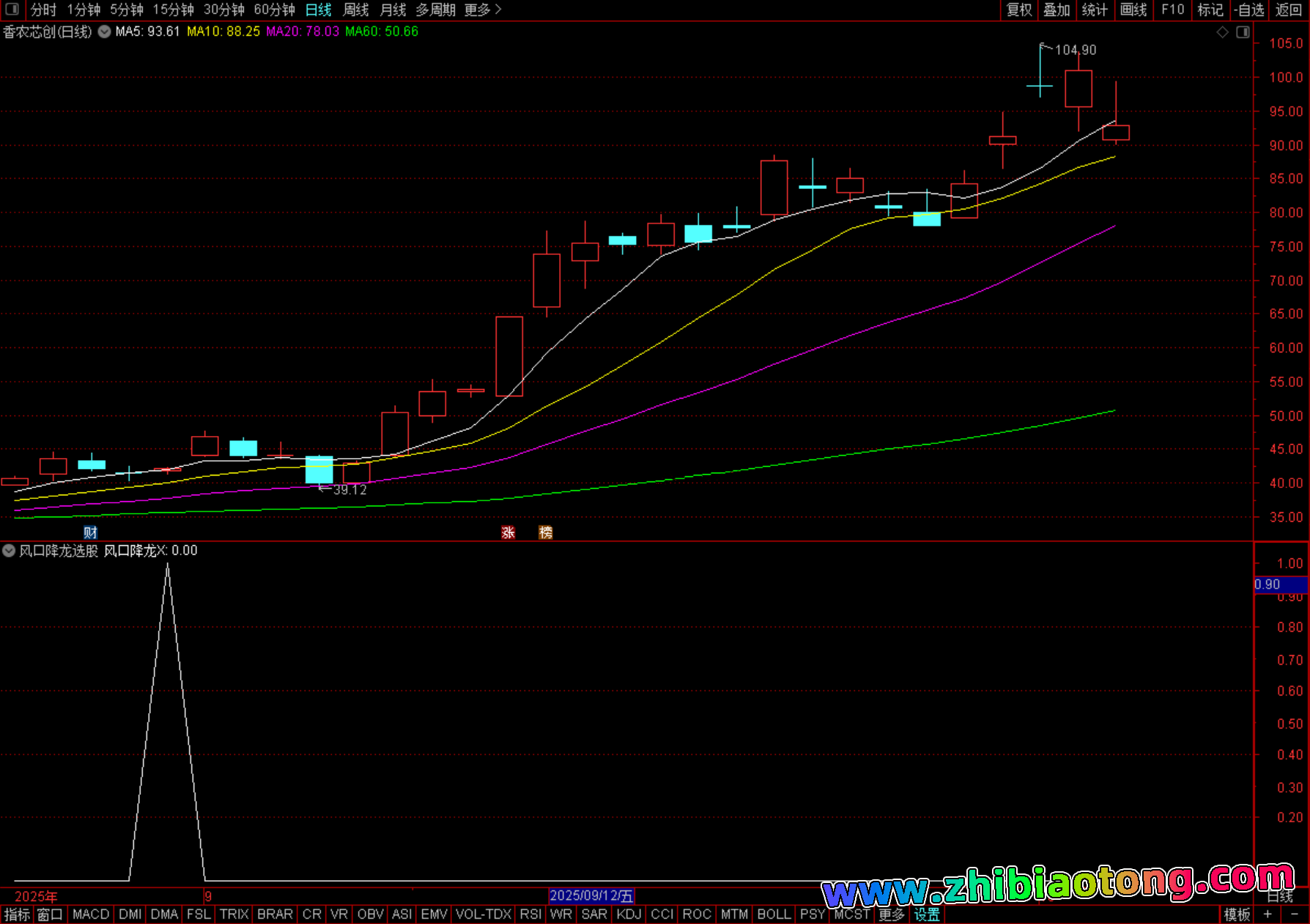
Task: Click the 涨 event marker icon
Action: click(x=508, y=533)
